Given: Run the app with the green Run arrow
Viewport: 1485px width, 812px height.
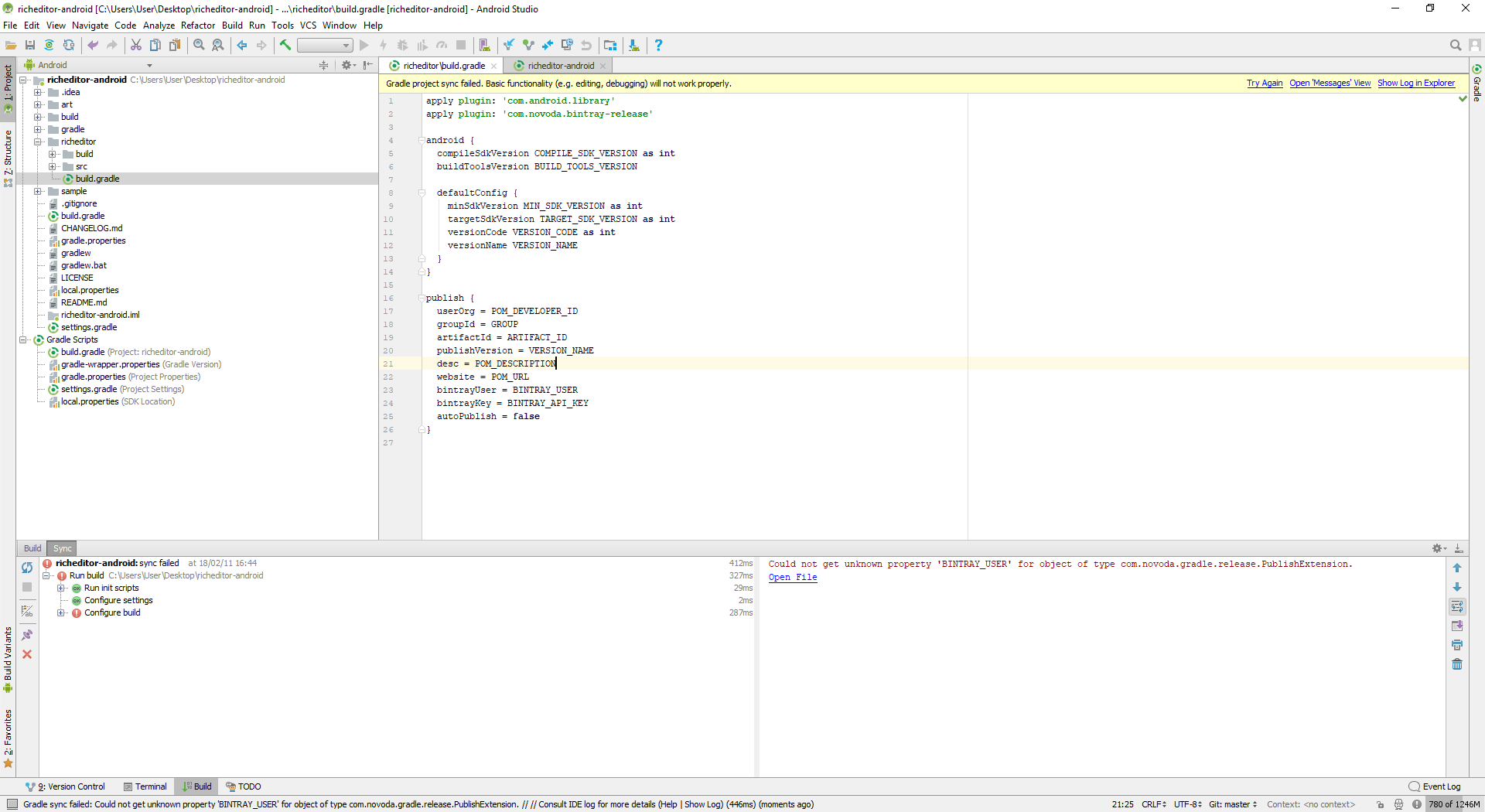Looking at the screenshot, I should coord(364,45).
